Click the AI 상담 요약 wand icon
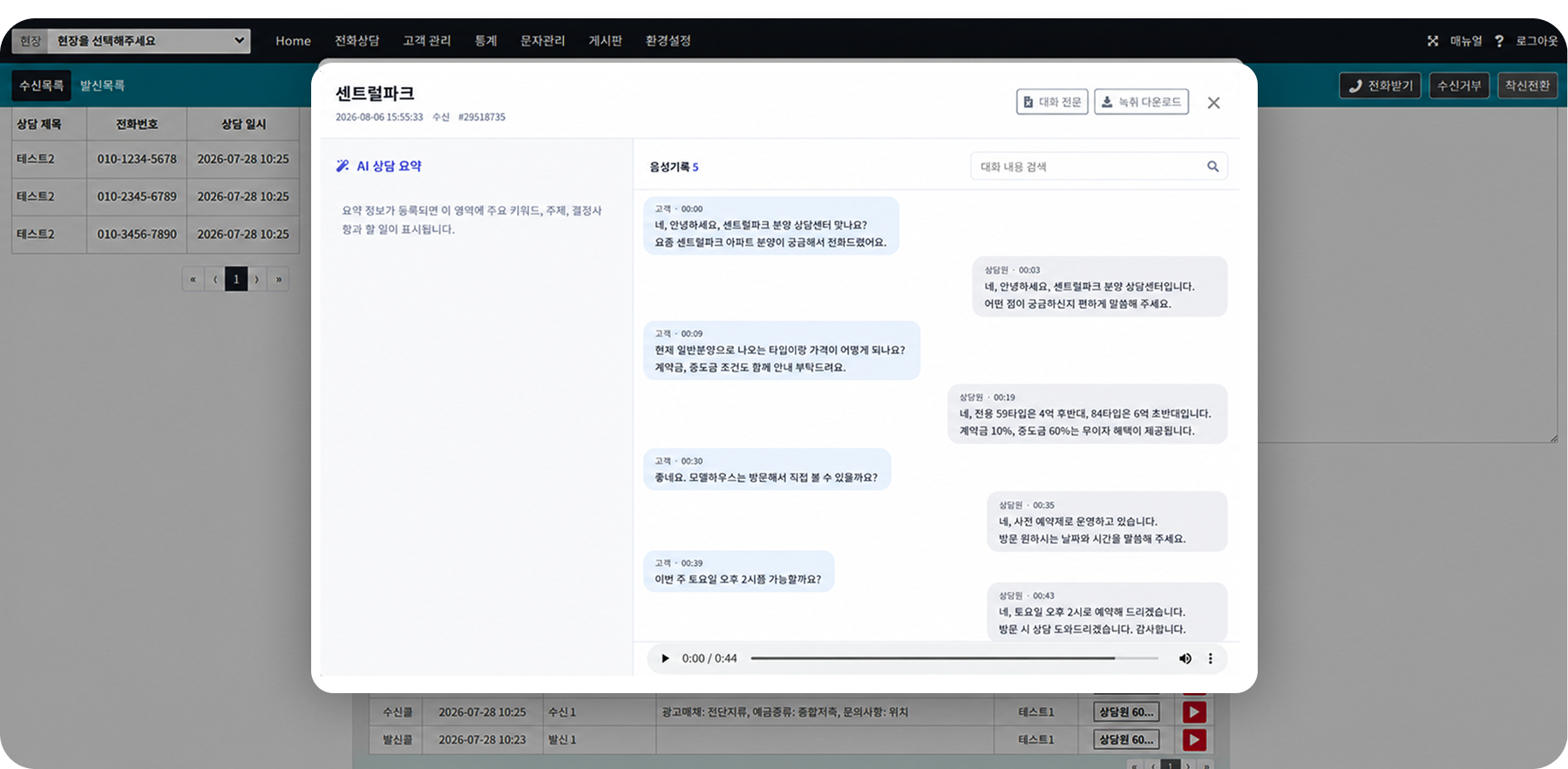 343,166
